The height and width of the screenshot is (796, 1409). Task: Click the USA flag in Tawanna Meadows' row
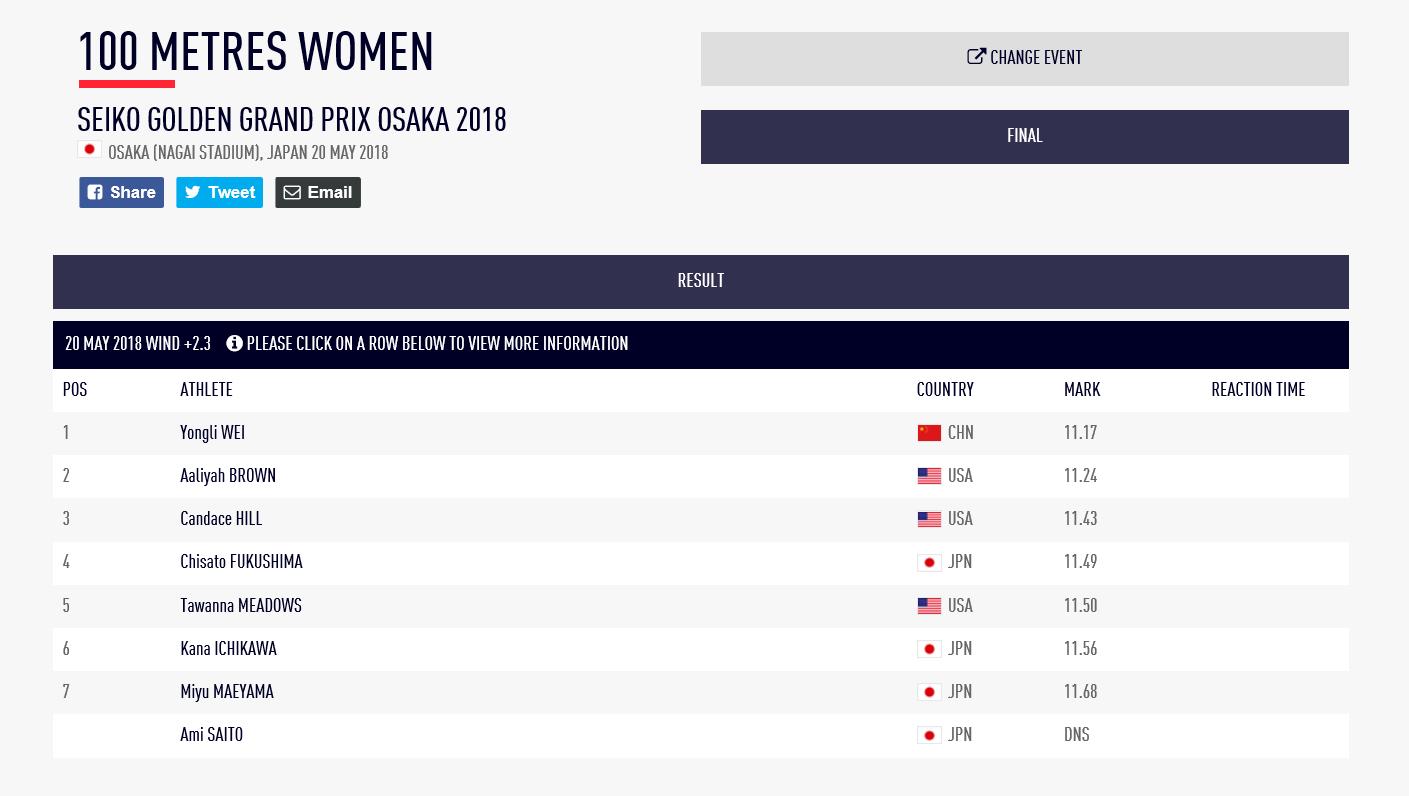tap(929, 606)
